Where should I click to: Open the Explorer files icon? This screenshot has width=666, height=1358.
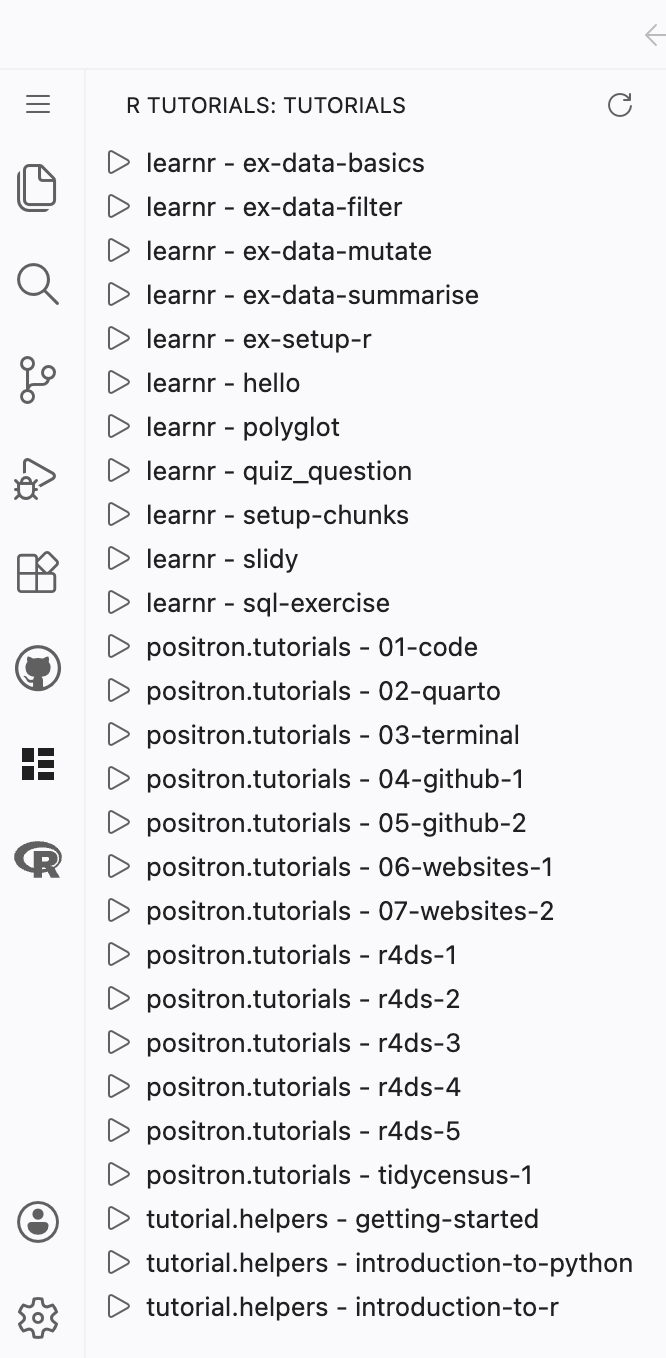(x=38, y=188)
